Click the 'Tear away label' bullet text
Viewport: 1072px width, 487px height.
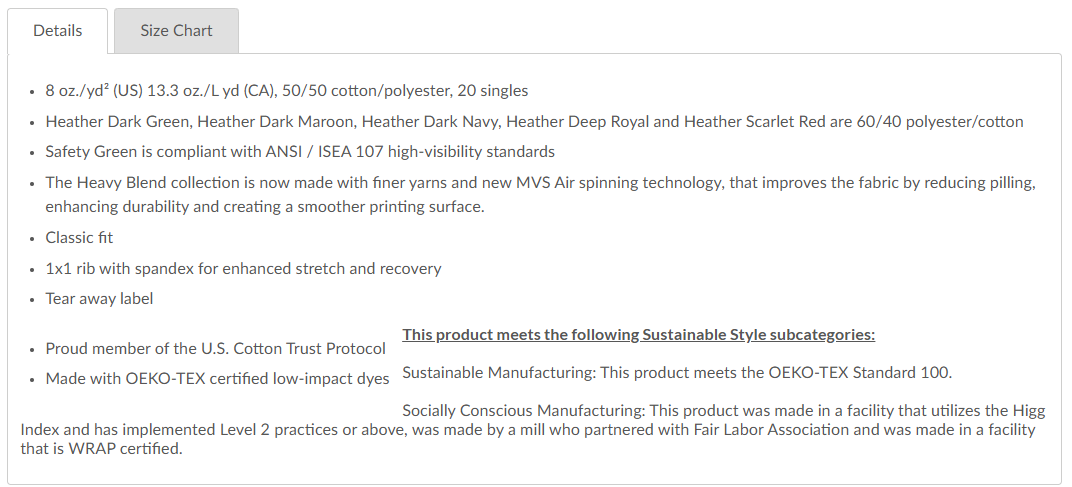(x=99, y=298)
